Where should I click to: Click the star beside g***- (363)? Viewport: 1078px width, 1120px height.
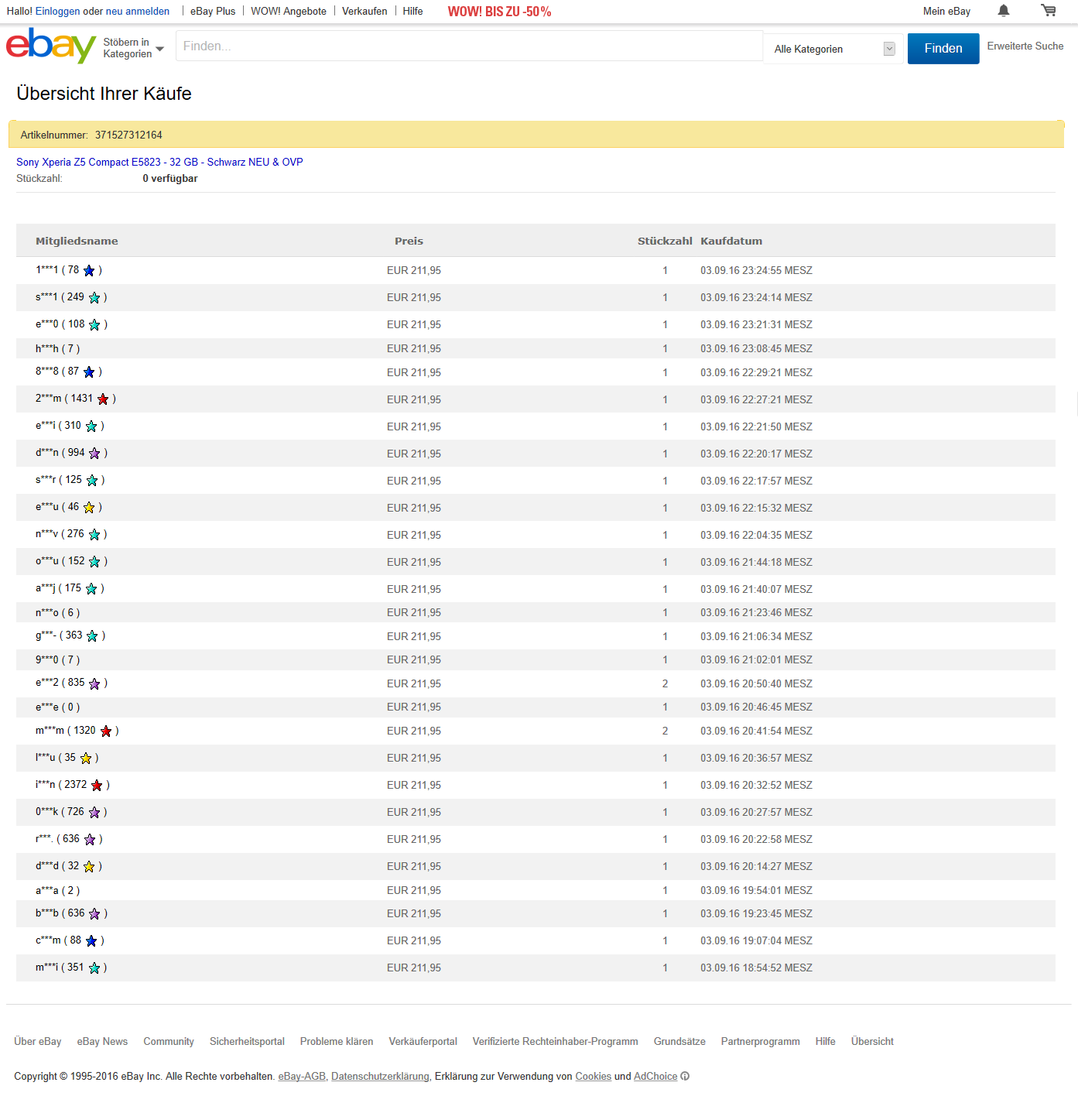[x=92, y=636]
